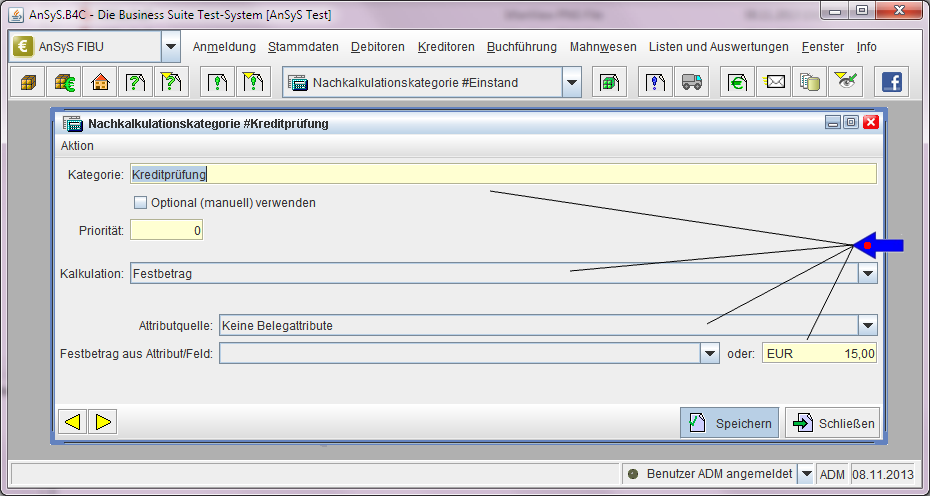Click the Speichern button
The image size is (930, 496).
tap(730, 423)
